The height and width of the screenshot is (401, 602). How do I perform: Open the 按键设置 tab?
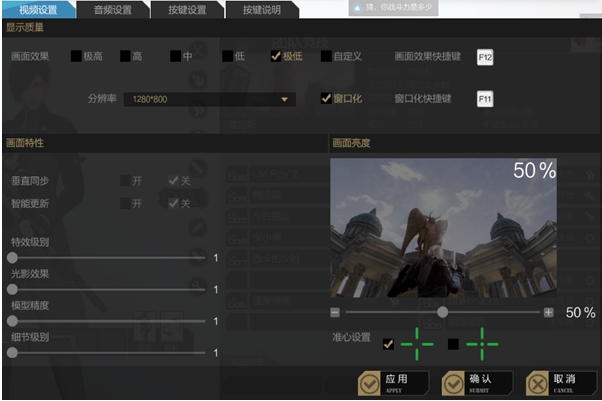coord(187,10)
